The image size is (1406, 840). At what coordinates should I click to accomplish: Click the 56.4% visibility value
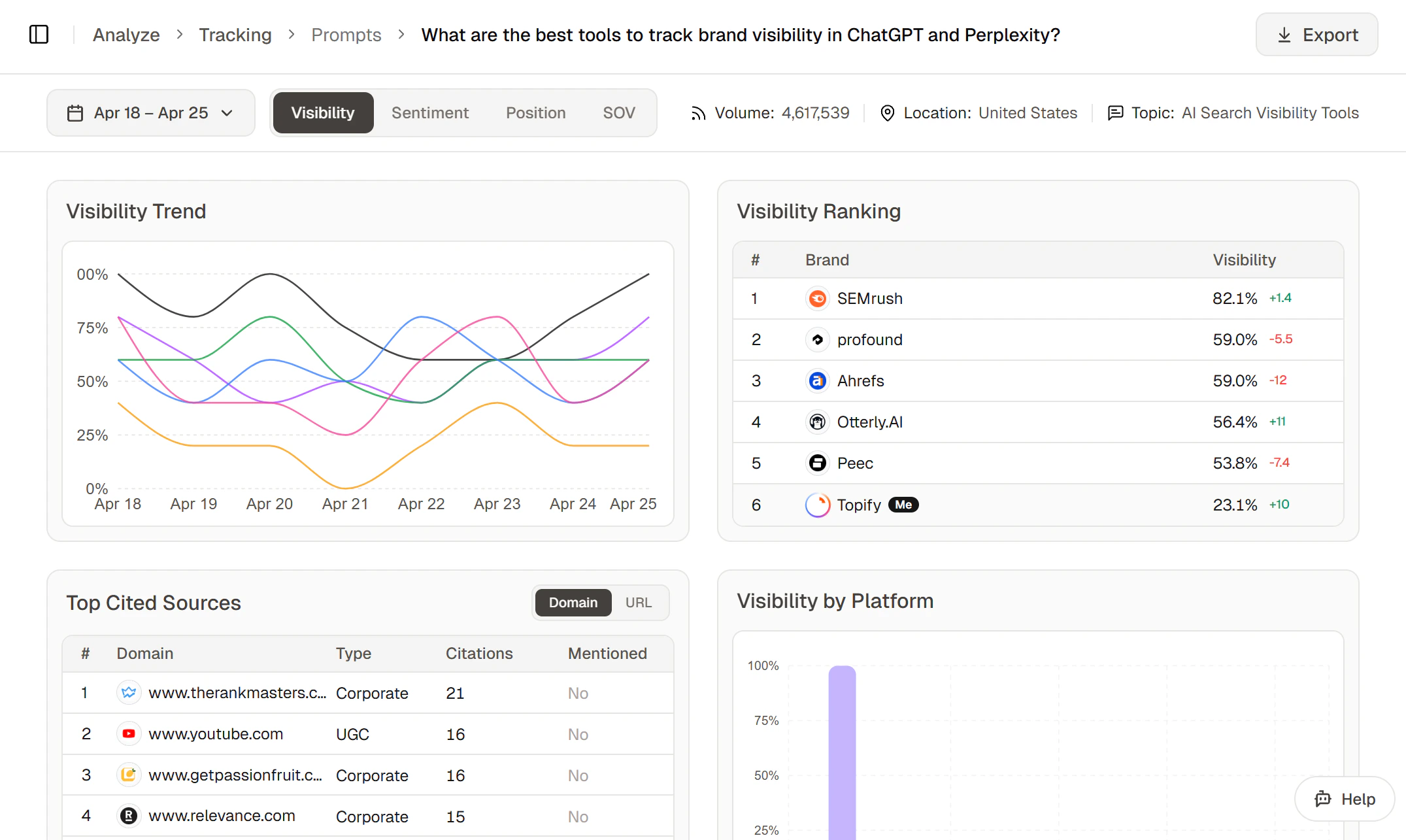[x=1235, y=422]
